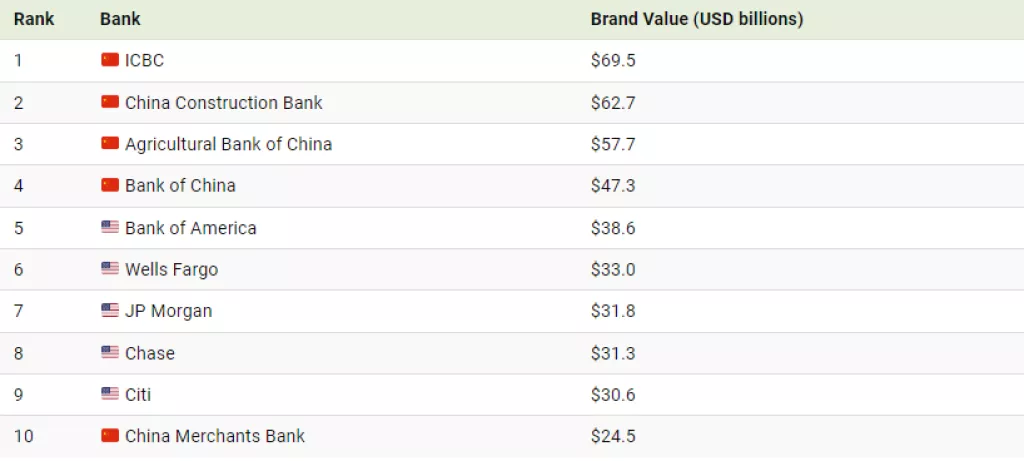
Task: Click the Chase bank name
Action: pyautogui.click(x=150, y=353)
